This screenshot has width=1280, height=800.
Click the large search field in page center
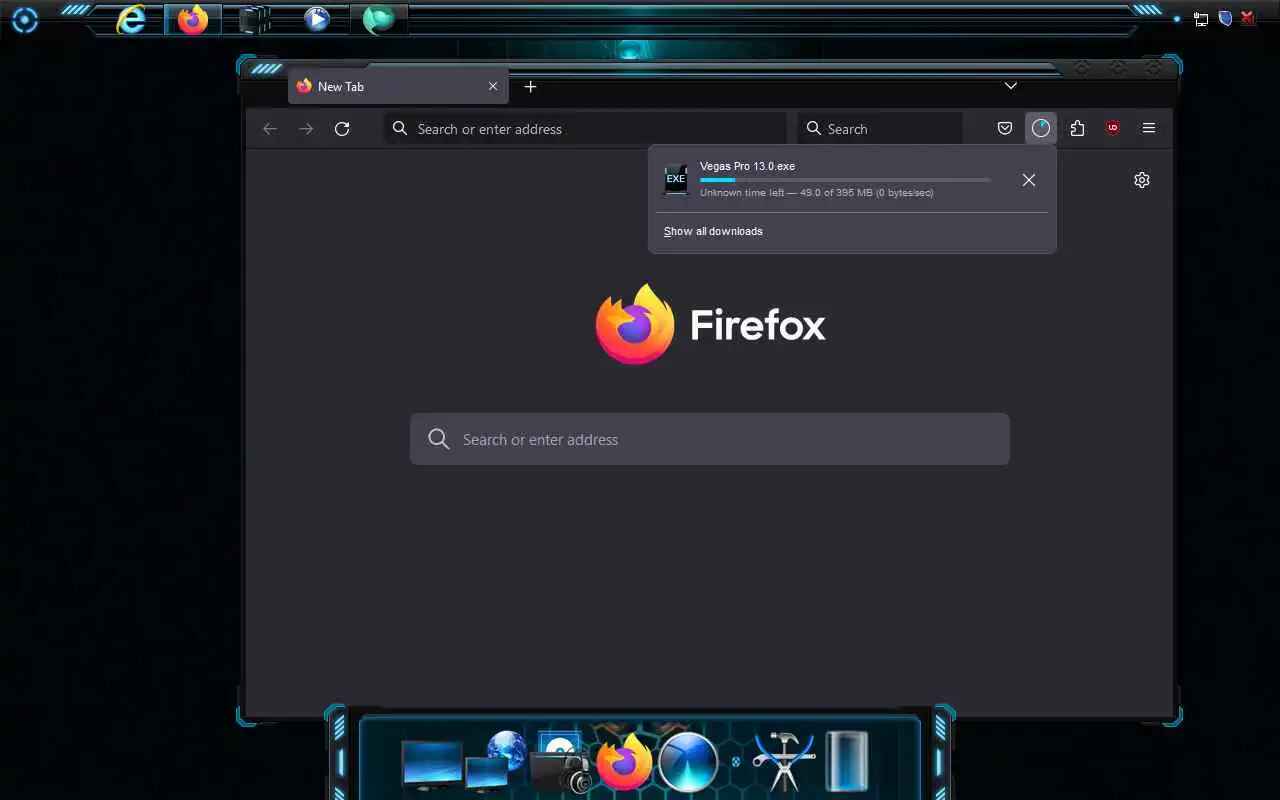pos(710,439)
